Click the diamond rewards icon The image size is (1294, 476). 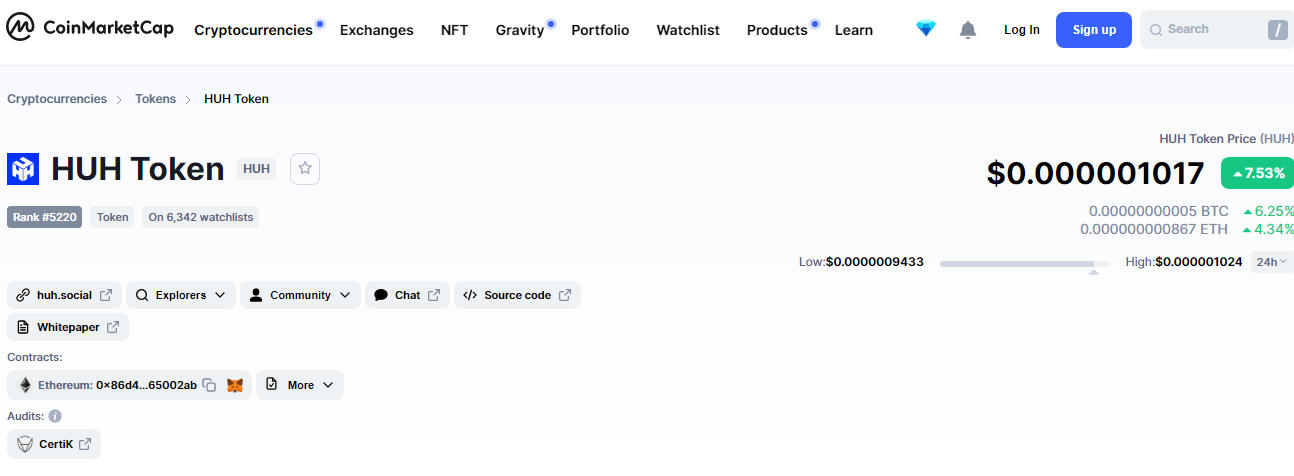(x=926, y=30)
